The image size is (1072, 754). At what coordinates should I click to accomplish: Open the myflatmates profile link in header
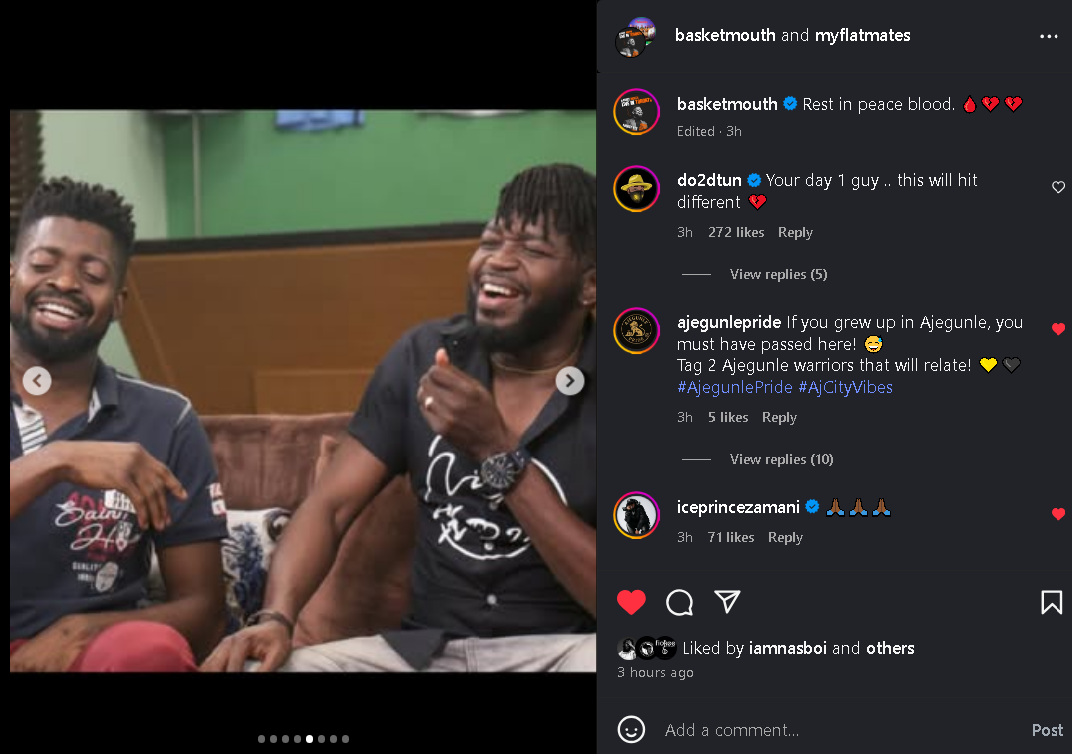[x=862, y=35]
